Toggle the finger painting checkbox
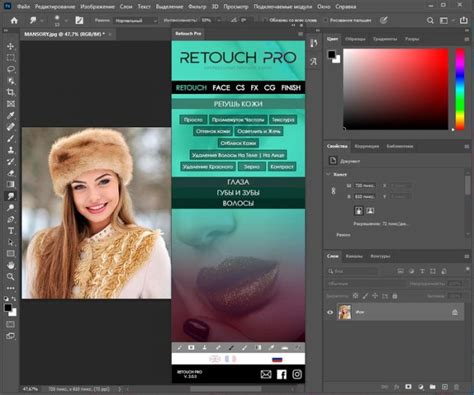474x395 pixels. 326,20
